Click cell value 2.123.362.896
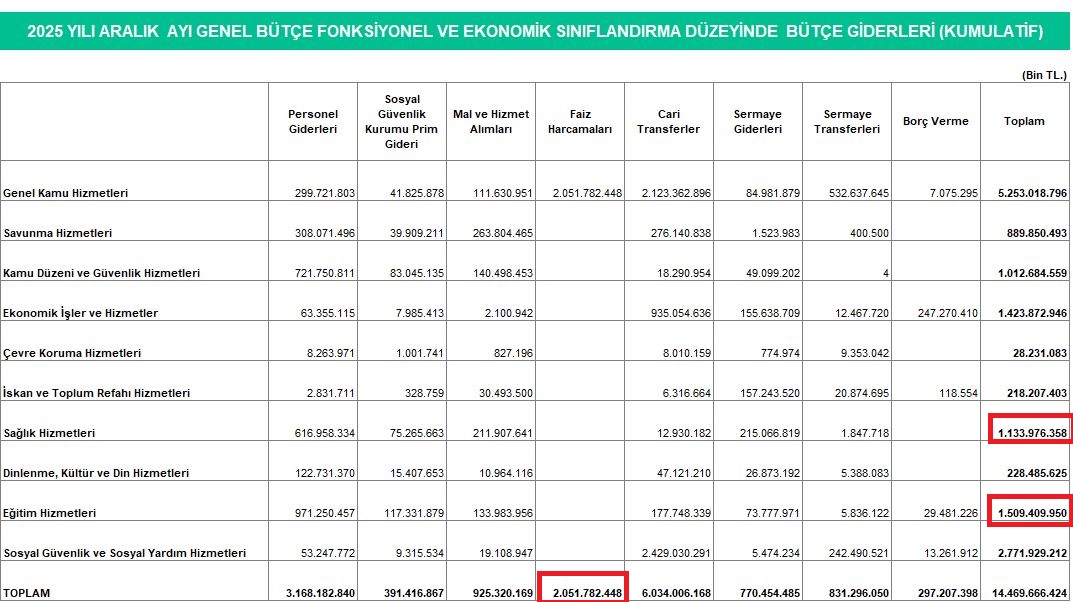Screen dimensions: 1073x602 [x=676, y=193]
